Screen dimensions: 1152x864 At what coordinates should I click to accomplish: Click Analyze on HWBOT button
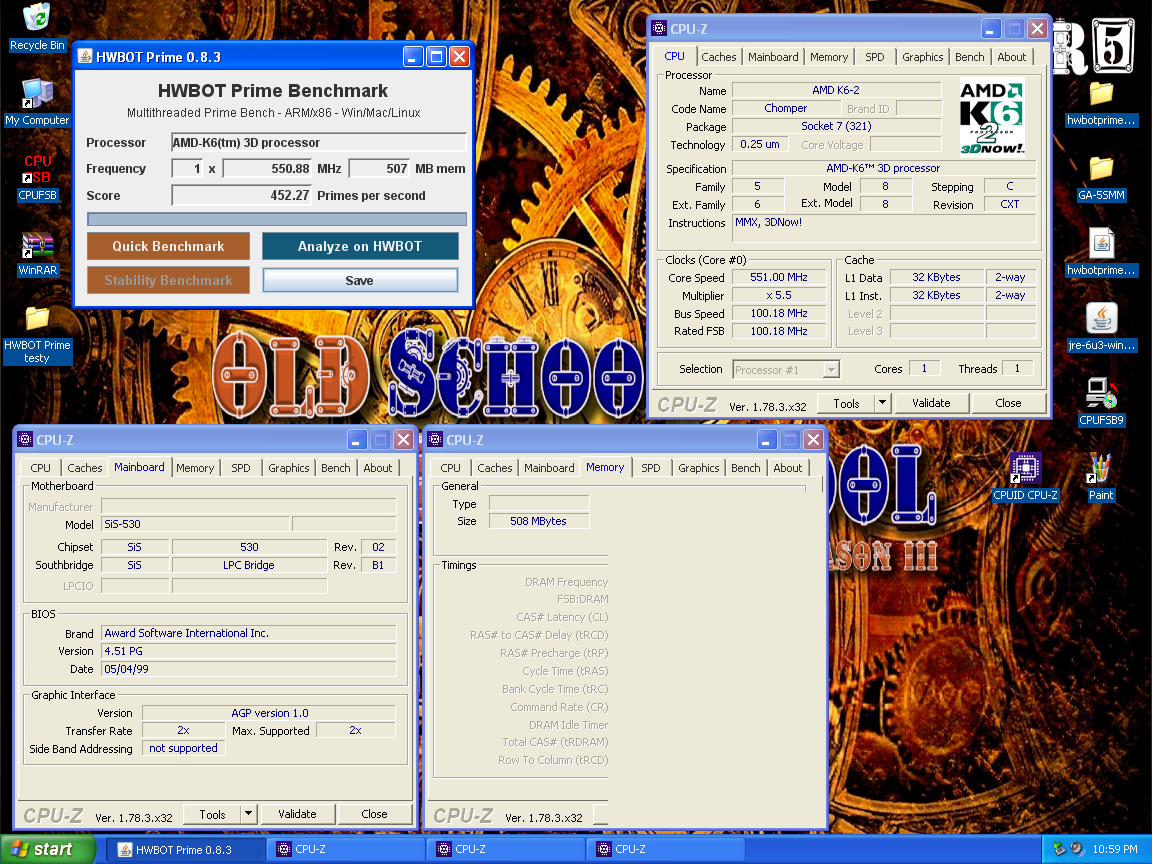pyautogui.click(x=360, y=246)
